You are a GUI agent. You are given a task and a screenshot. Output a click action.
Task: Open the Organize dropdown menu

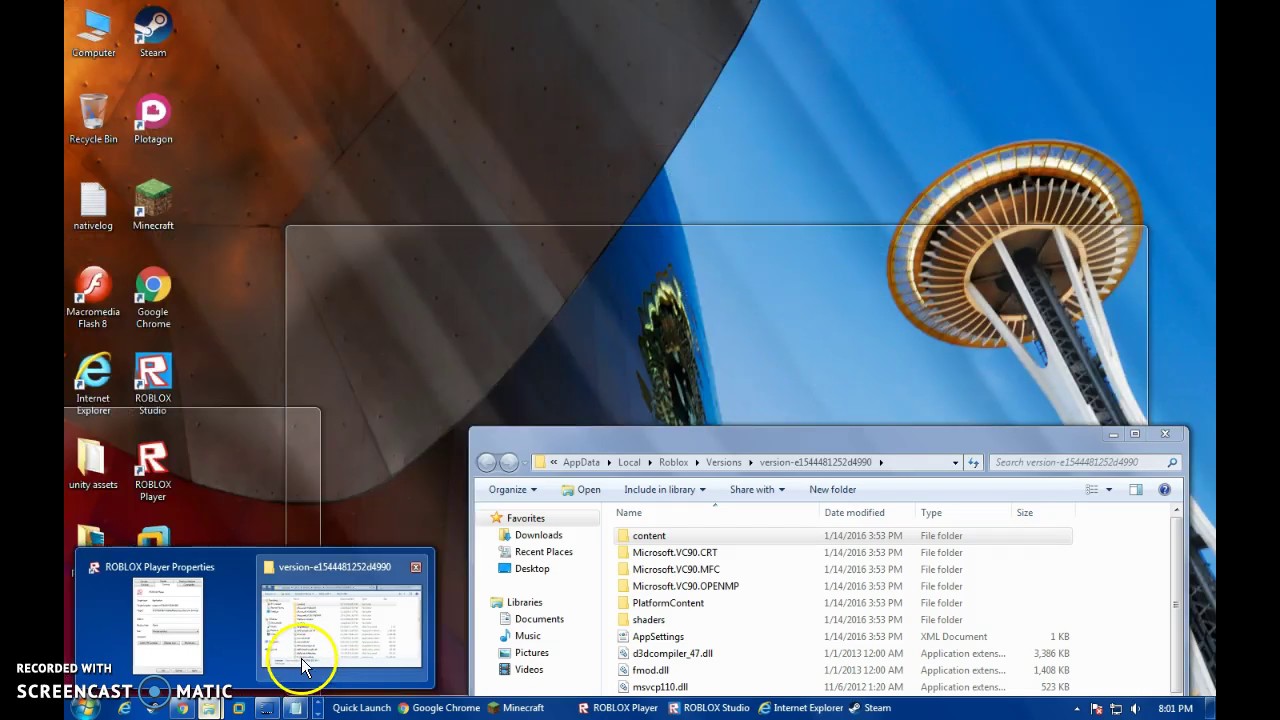(512, 490)
